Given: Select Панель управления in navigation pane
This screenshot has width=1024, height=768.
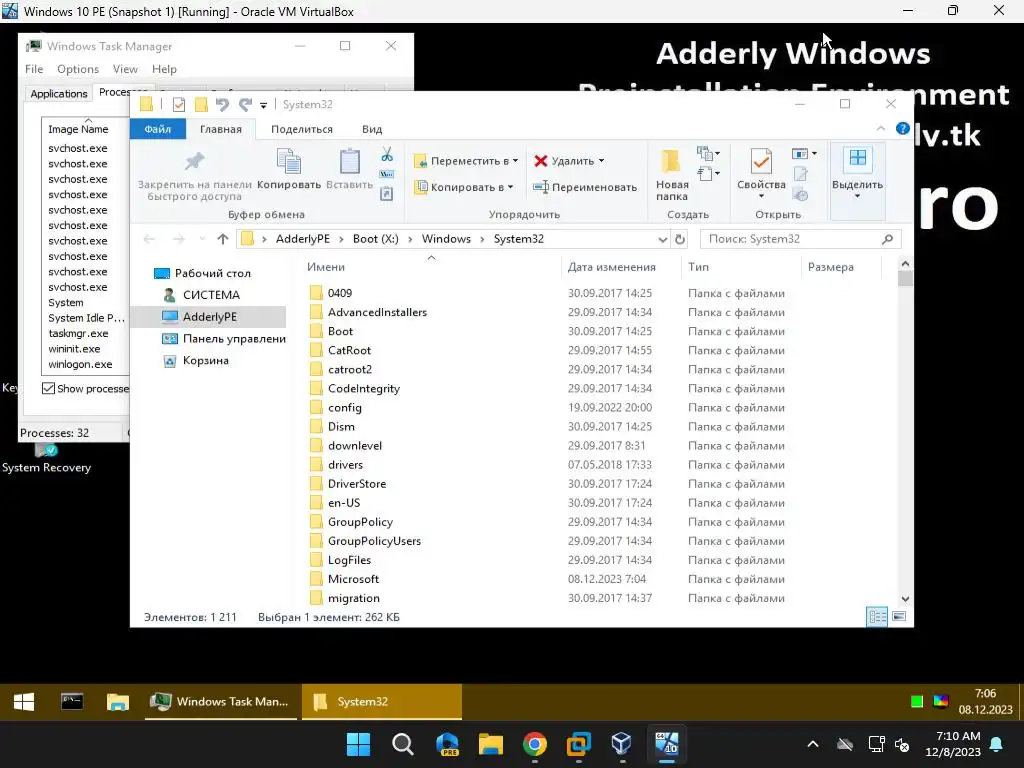Looking at the screenshot, I should (x=223, y=338).
